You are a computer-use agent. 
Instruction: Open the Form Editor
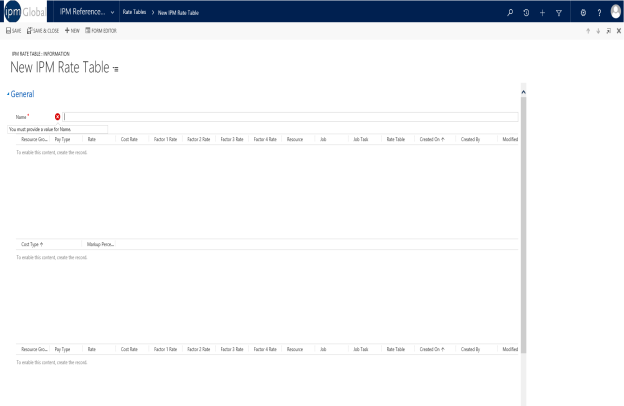pos(101,31)
